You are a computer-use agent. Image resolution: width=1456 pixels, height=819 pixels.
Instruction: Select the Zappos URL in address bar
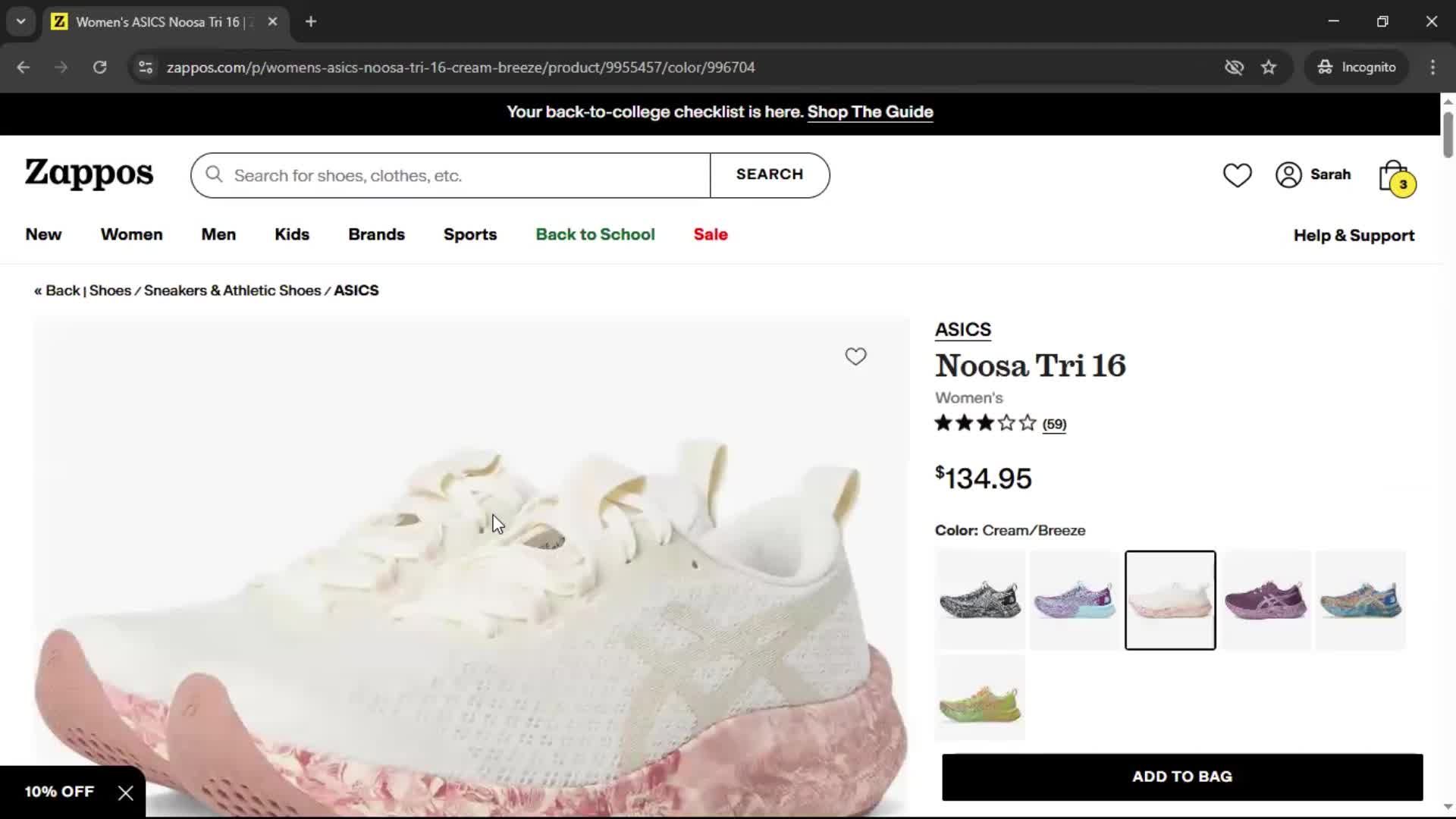[460, 67]
